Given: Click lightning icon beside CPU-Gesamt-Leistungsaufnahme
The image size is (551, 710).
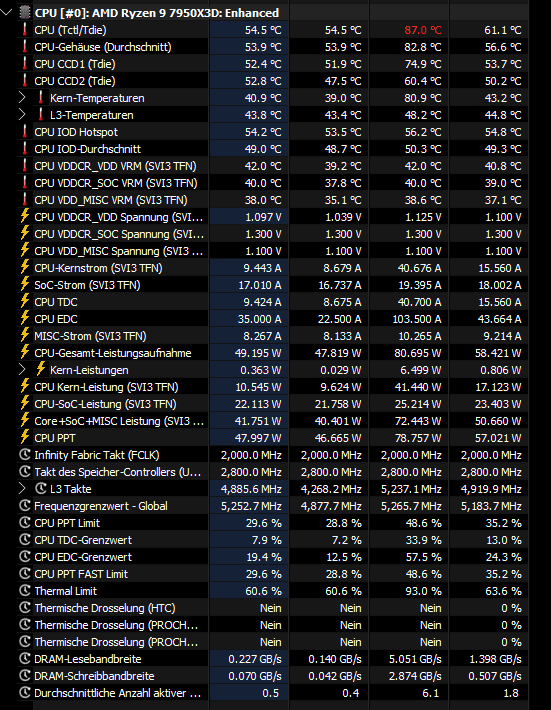Looking at the screenshot, I should coord(25,352).
